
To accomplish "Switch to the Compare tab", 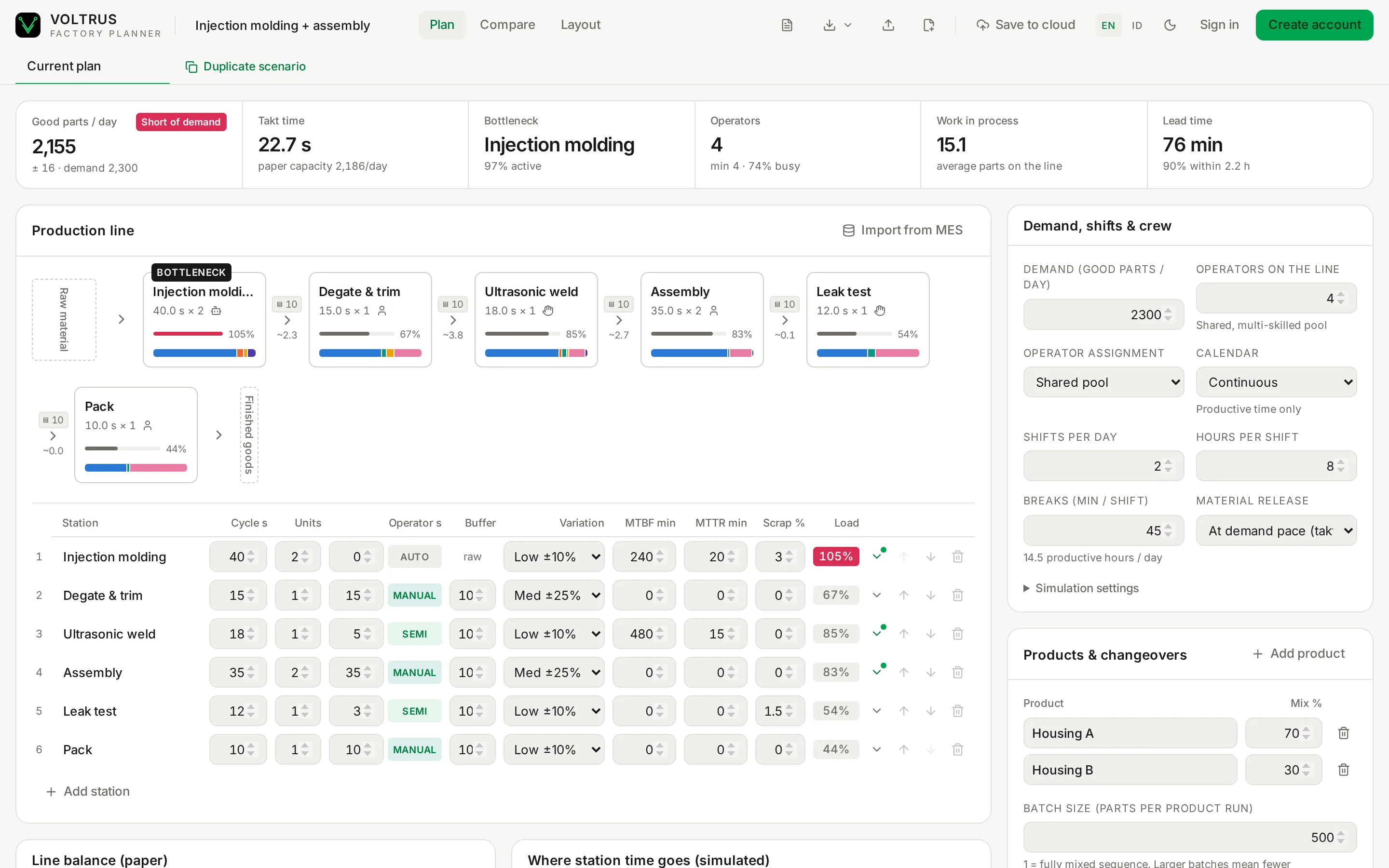I will 507,25.
